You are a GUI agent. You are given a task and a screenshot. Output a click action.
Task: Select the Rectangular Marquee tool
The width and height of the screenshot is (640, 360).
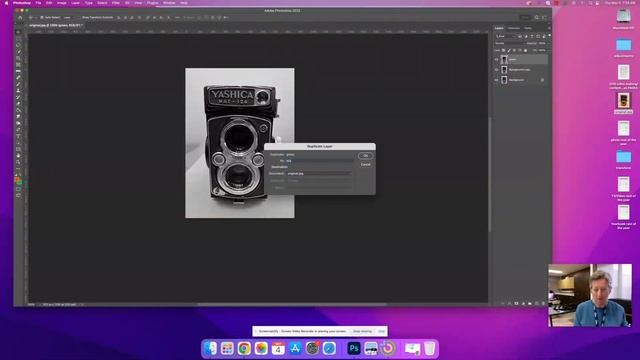18,38
